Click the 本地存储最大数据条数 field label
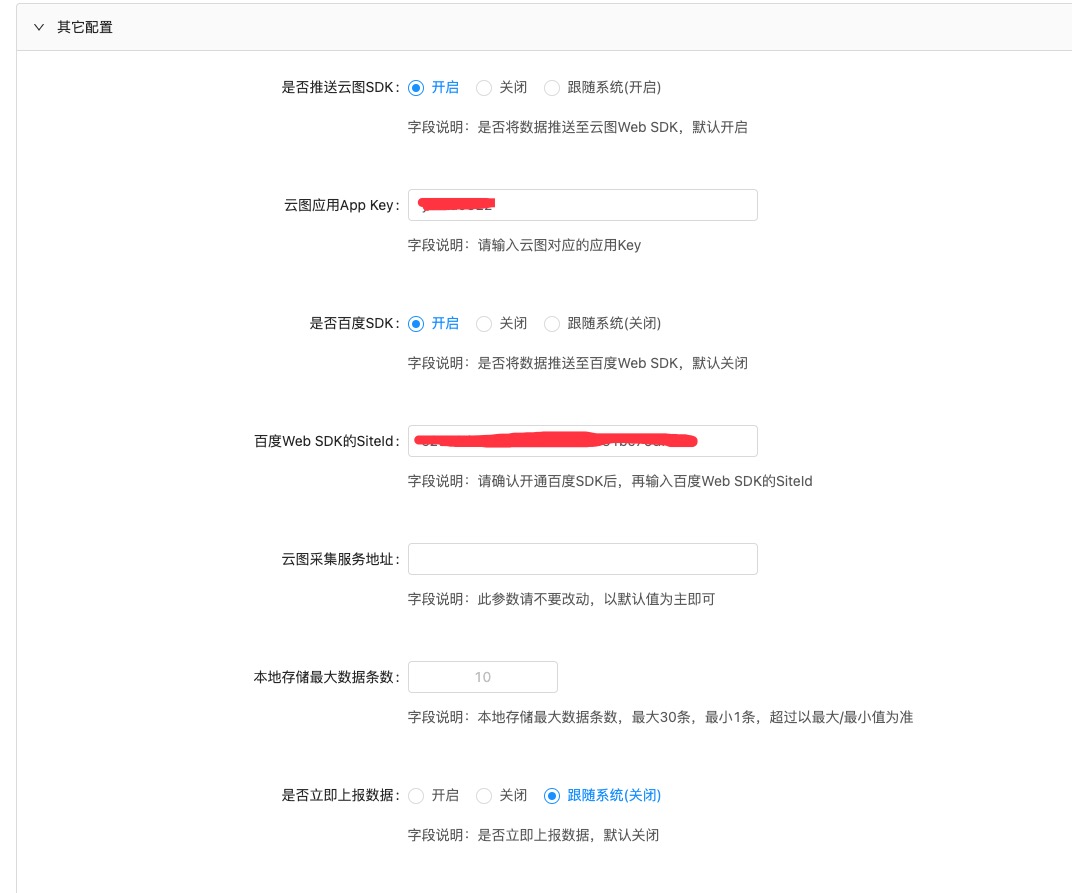Image resolution: width=1072 pixels, height=893 pixels. click(x=325, y=677)
